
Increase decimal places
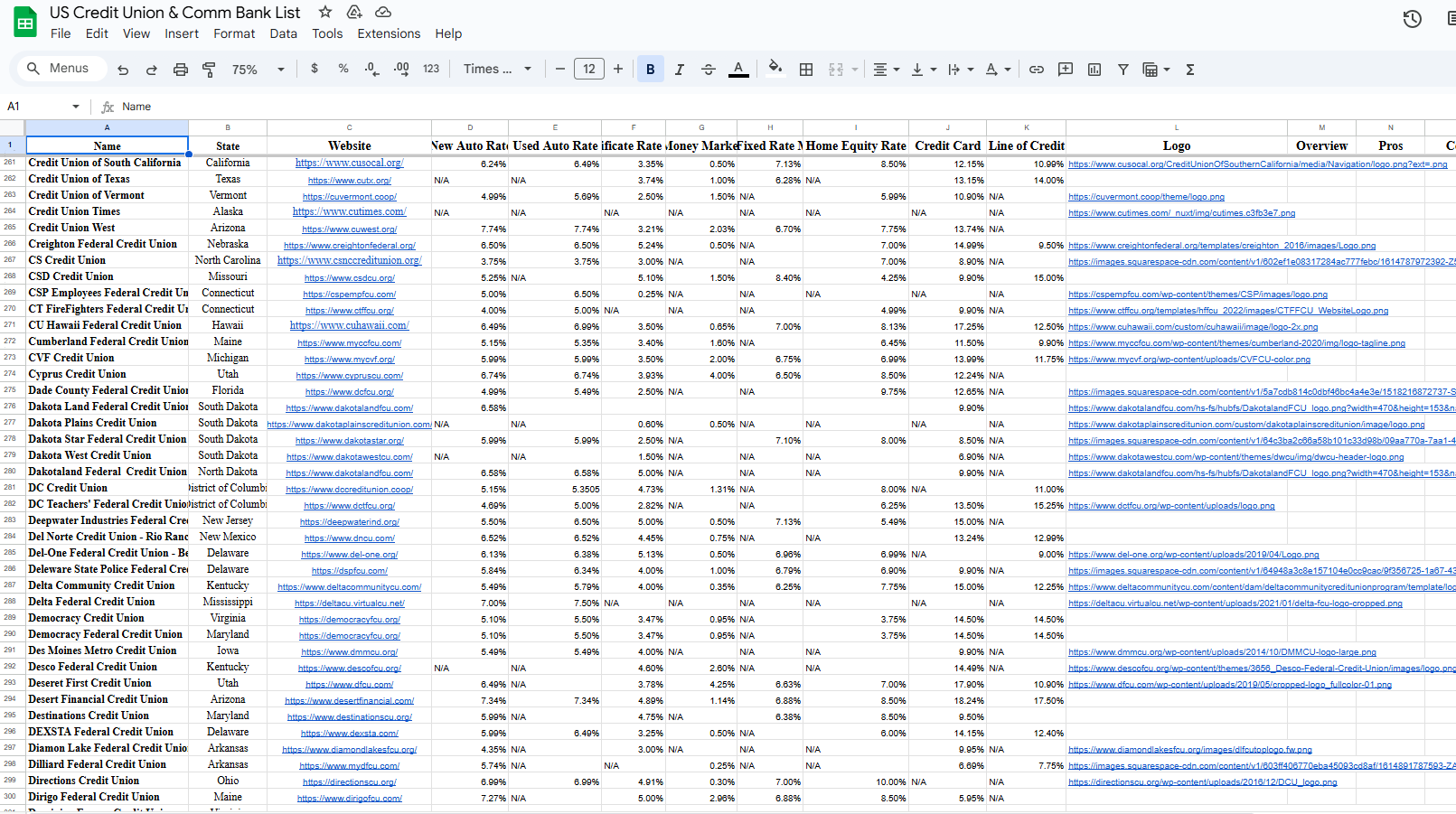click(401, 69)
